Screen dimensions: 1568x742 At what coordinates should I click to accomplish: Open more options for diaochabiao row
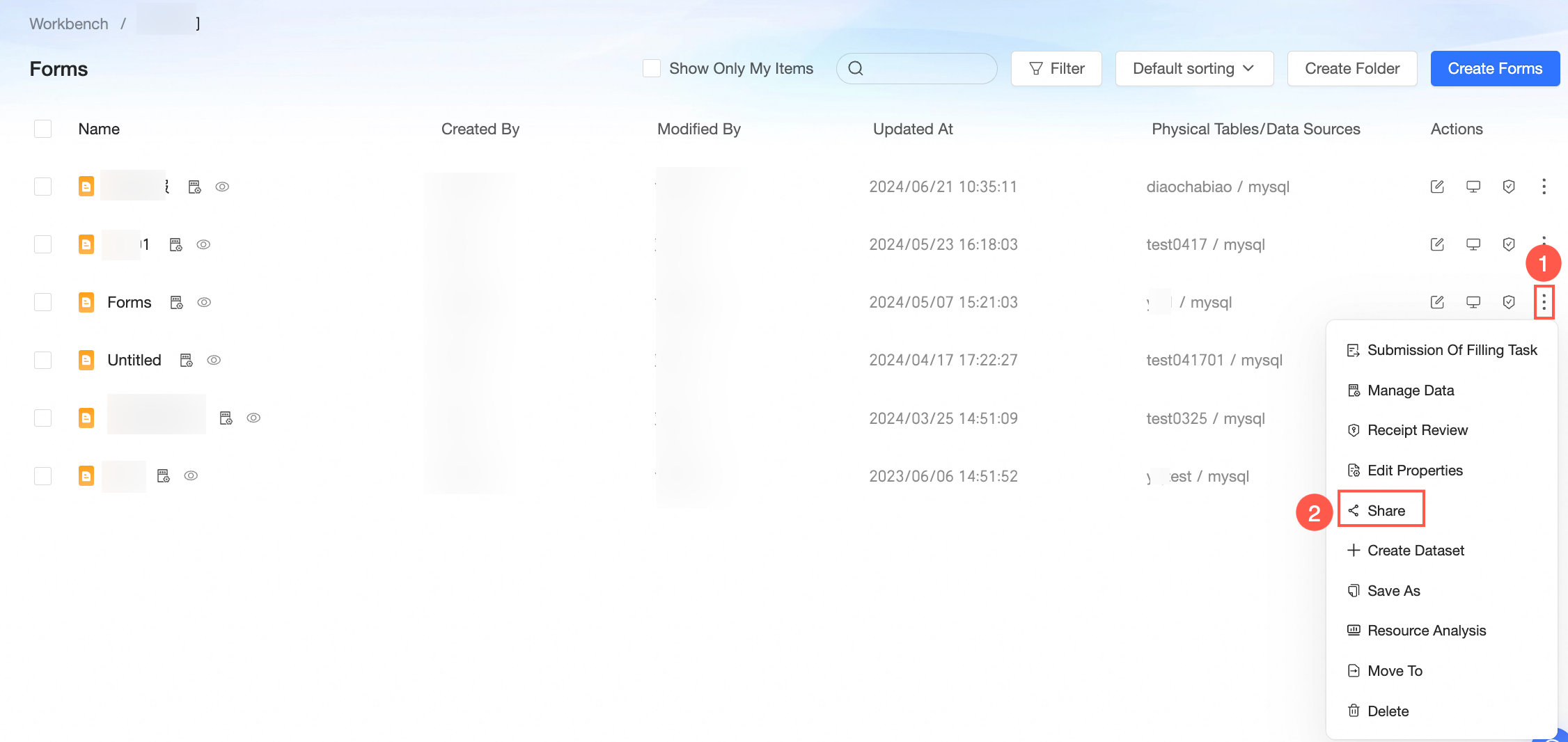[x=1544, y=187]
